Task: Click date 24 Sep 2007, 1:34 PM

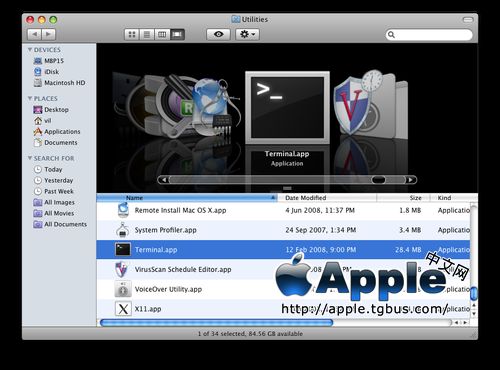Action: (321, 230)
